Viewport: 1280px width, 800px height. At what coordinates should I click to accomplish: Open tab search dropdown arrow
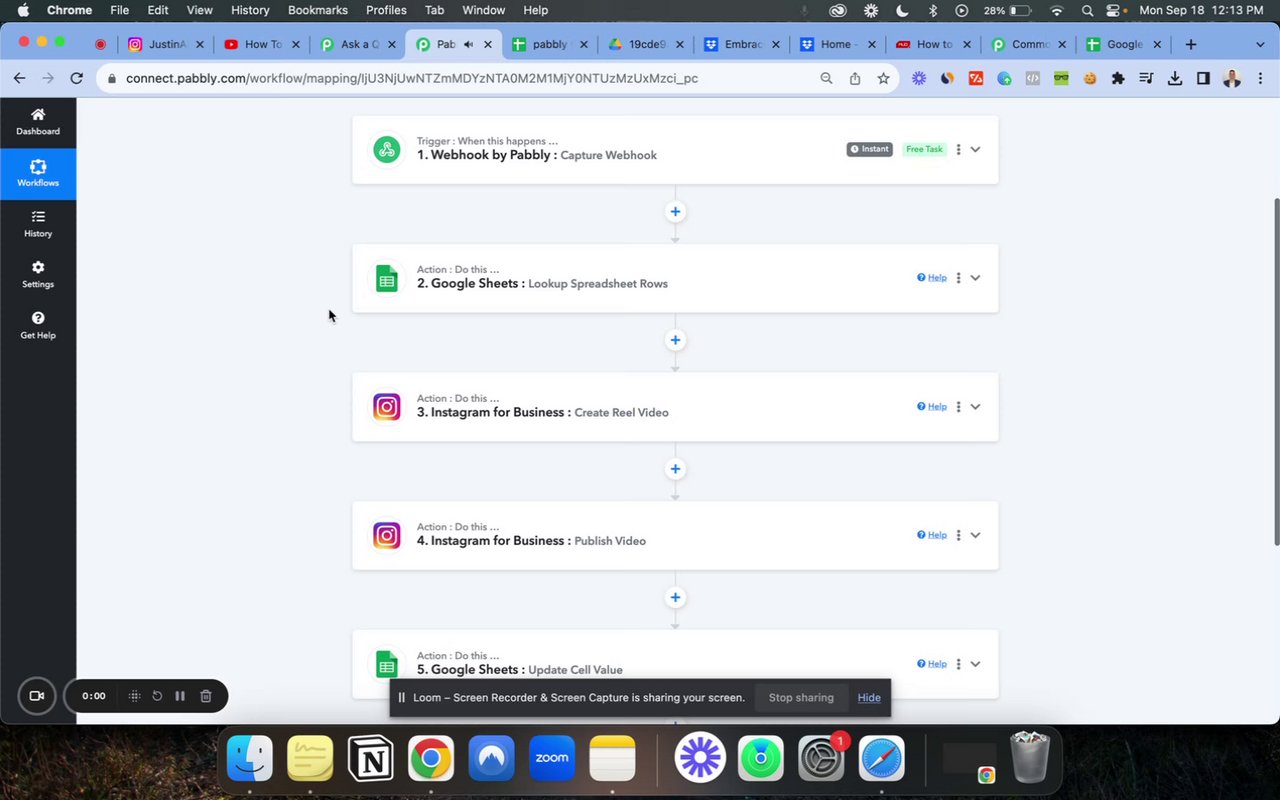pos(1260,44)
